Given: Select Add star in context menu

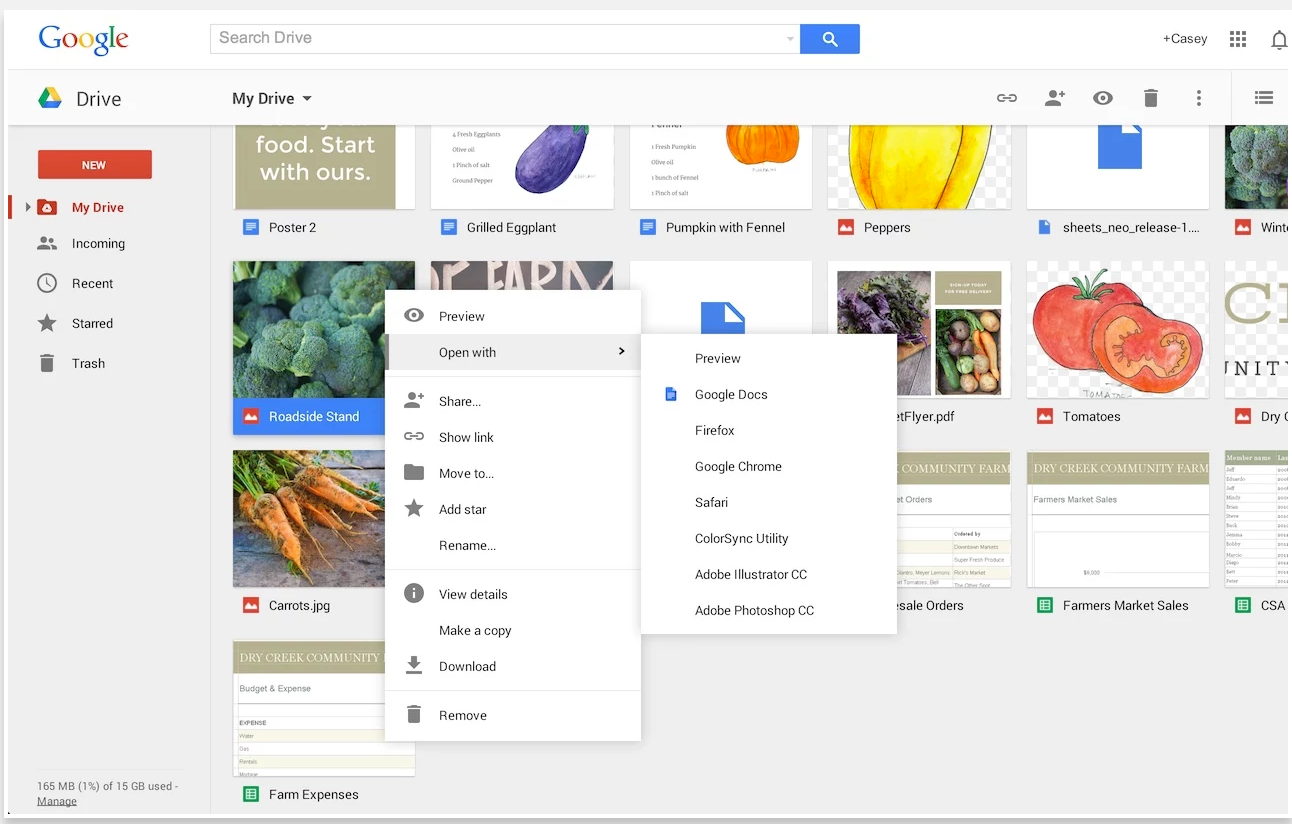Looking at the screenshot, I should tap(462, 509).
